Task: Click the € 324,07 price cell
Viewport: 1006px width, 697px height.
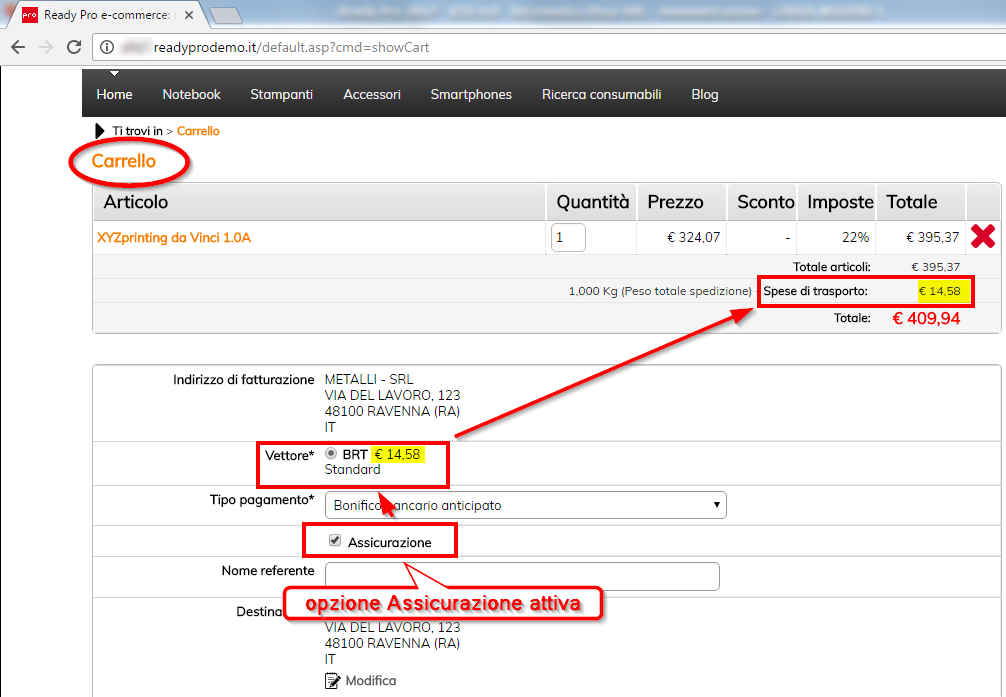Action: (x=694, y=237)
